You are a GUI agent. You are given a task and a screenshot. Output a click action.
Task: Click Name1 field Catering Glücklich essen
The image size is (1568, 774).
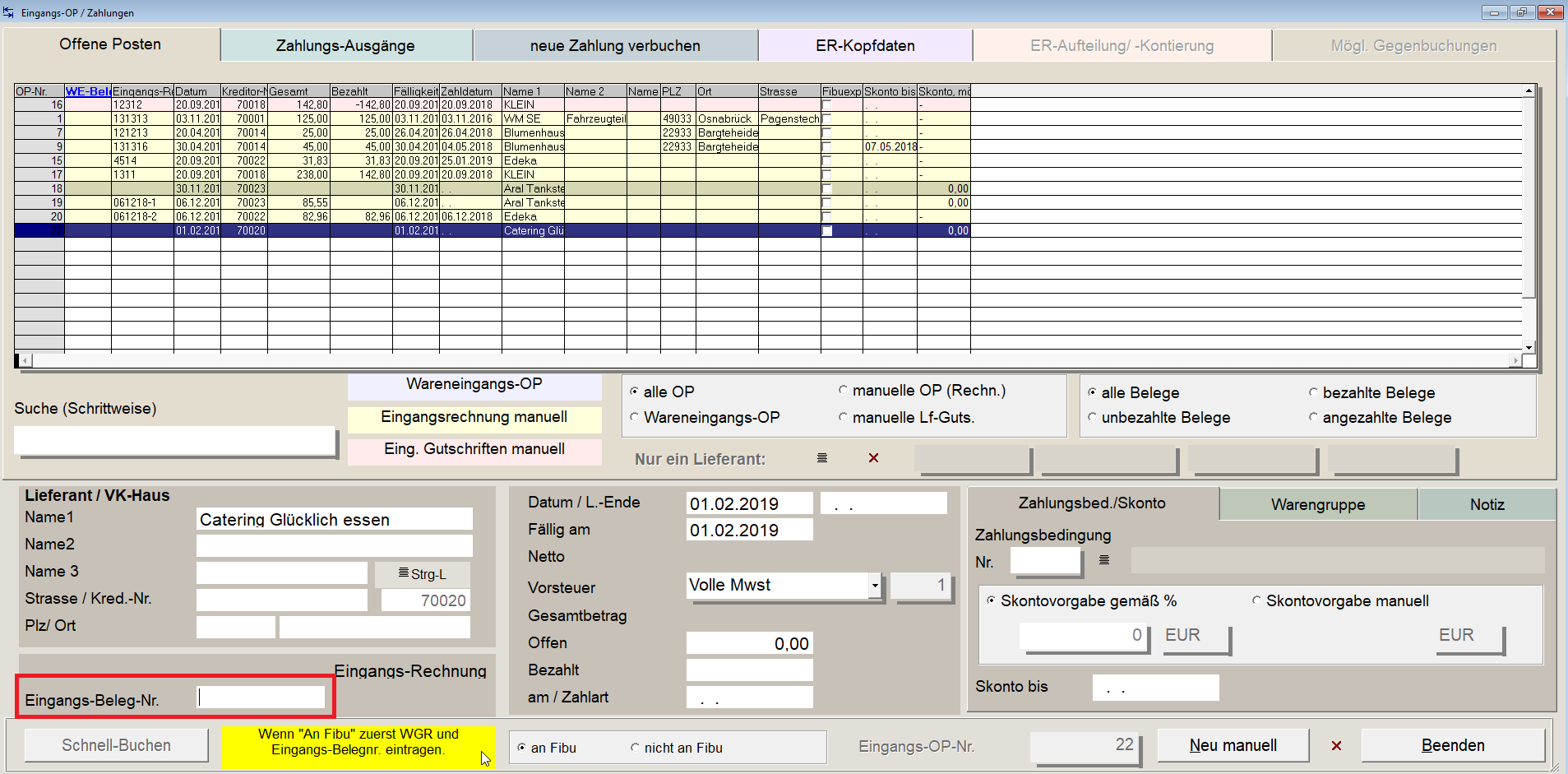(x=335, y=519)
